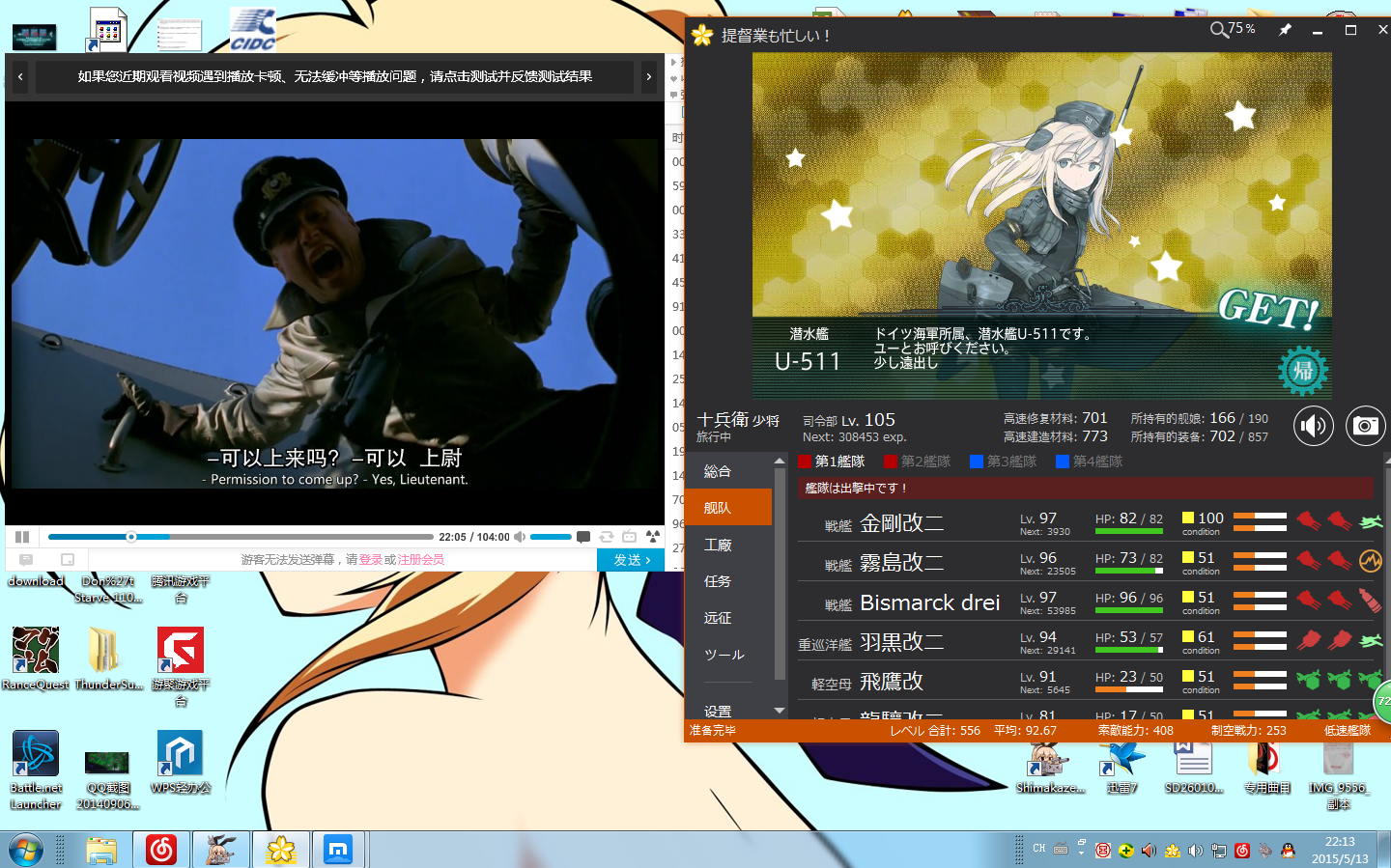Toggle always-on-top pin icon
This screenshot has height=868, width=1391.
1285,30
